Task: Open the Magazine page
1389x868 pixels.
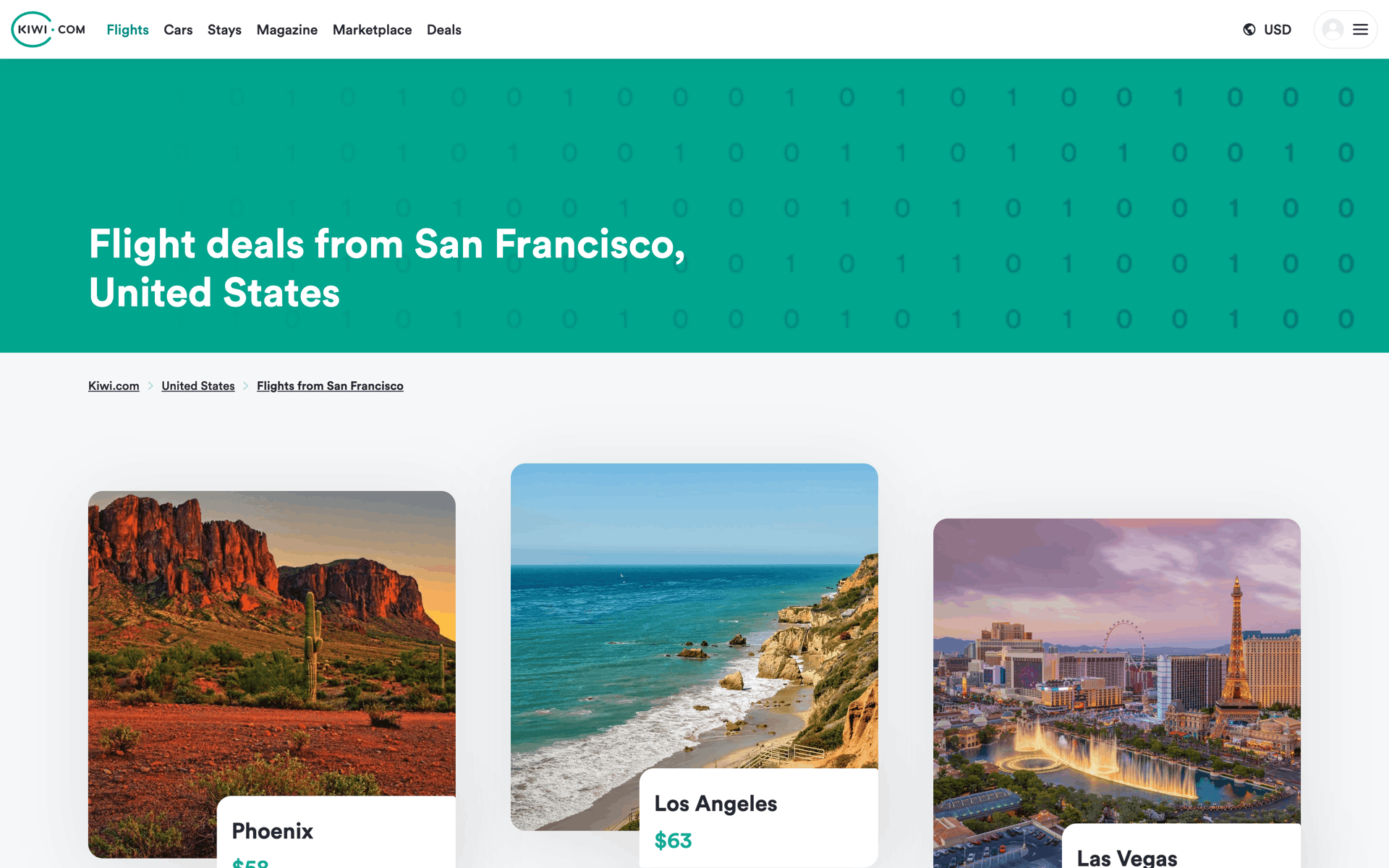Action: [x=287, y=30]
